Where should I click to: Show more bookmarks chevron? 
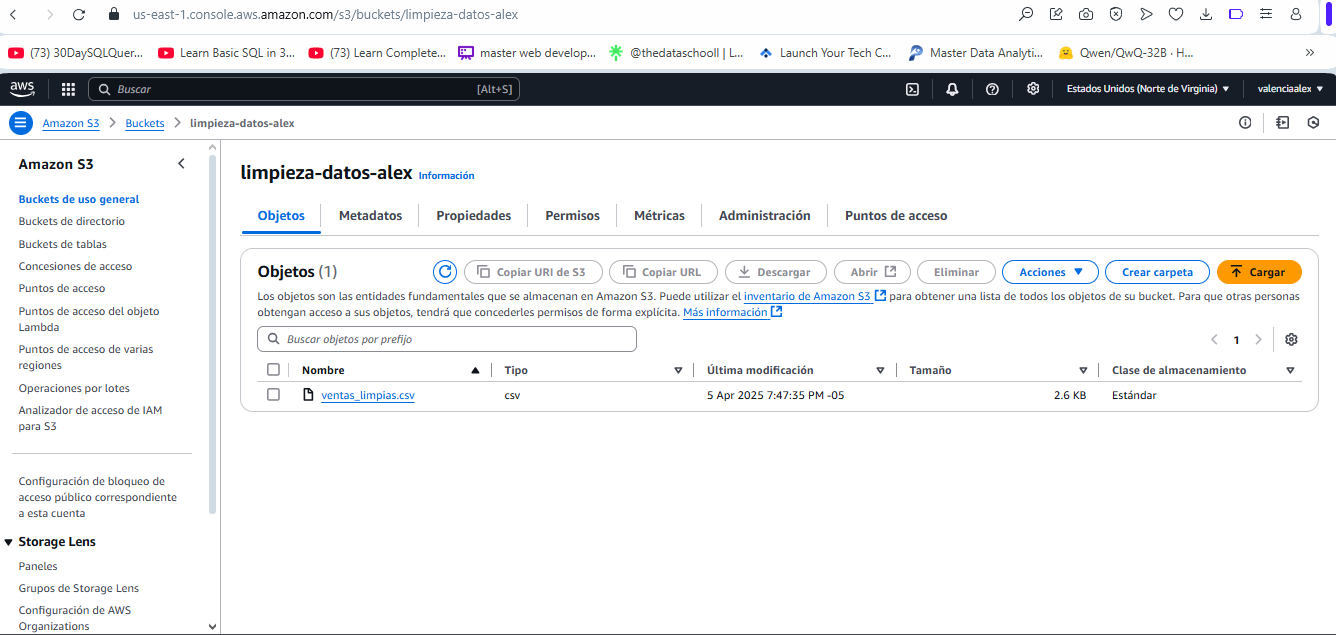pyautogui.click(x=1310, y=53)
